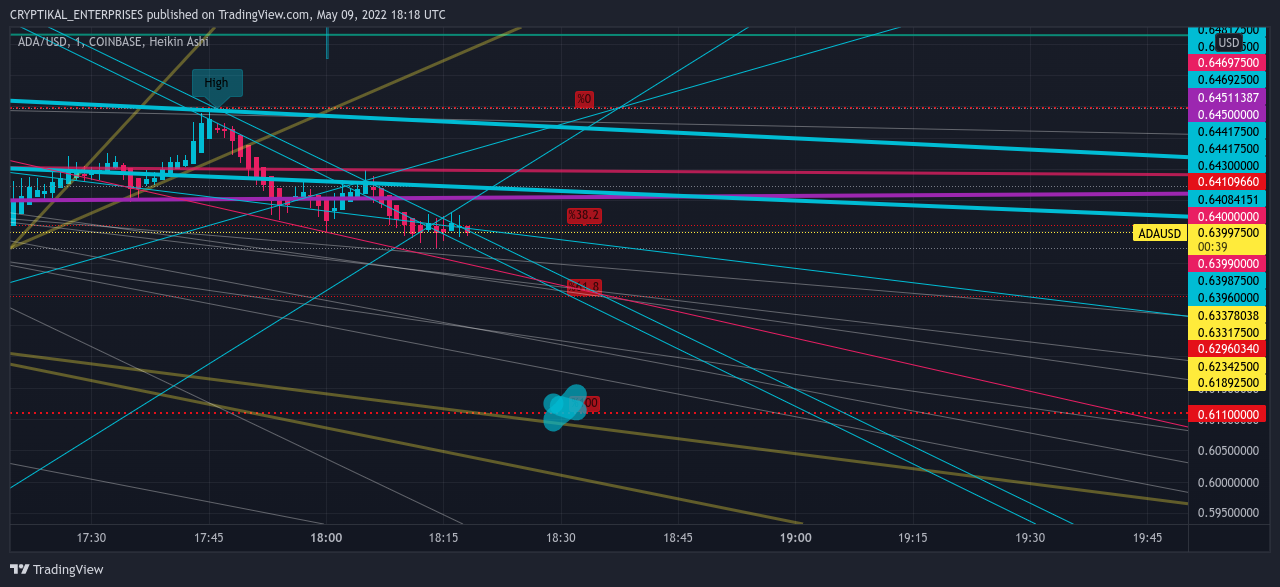Click the 0.62960340 red price label
This screenshot has width=1280, height=587.
click(x=1227, y=348)
